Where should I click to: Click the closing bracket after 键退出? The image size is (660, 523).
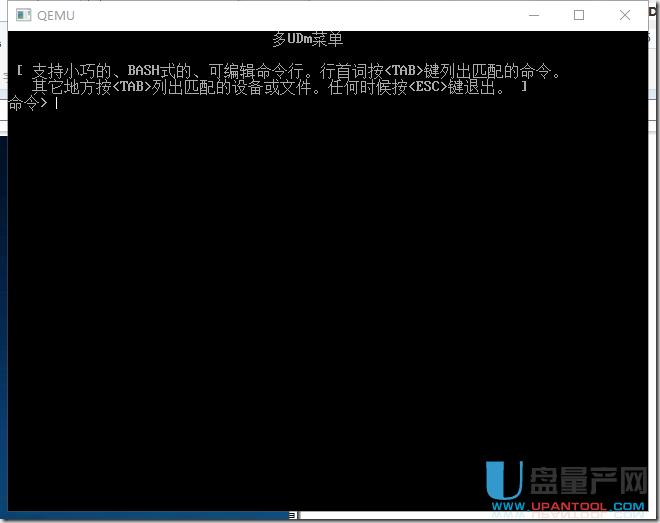(x=524, y=87)
